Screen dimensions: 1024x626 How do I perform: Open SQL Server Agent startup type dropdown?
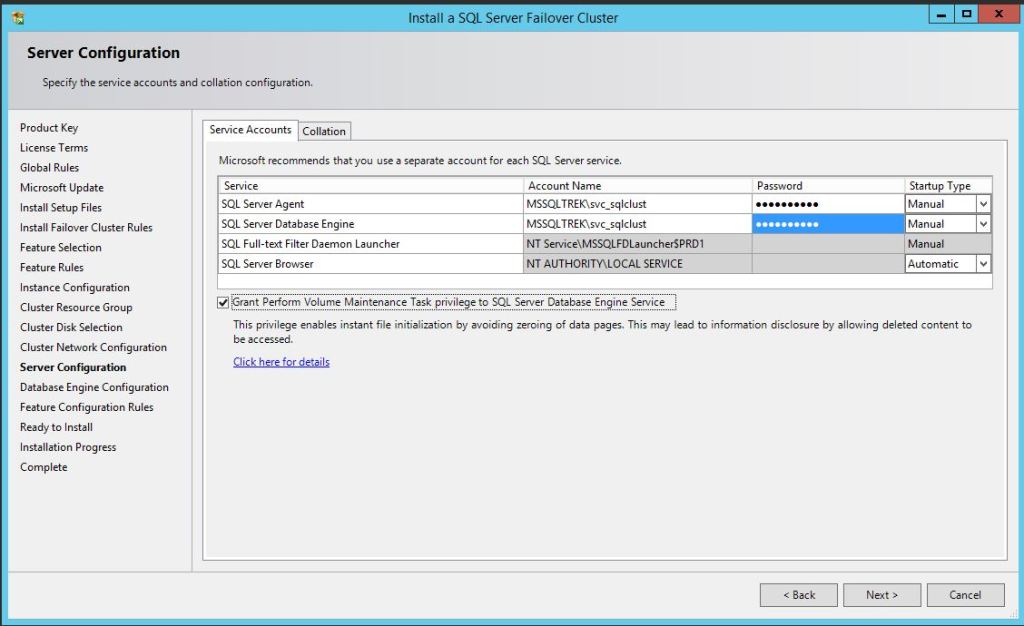pyautogui.click(x=983, y=204)
